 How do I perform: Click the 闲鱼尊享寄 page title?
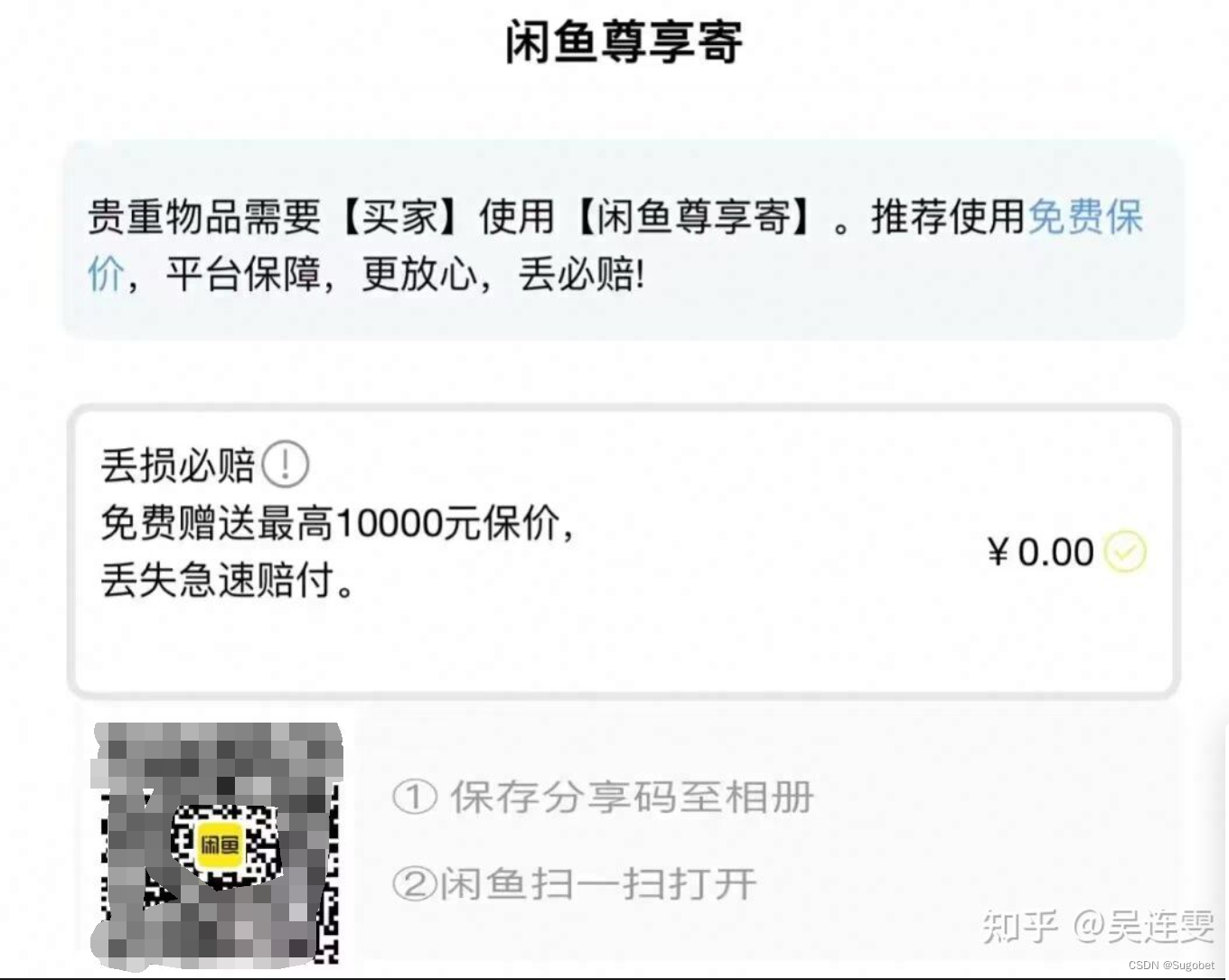(x=624, y=42)
